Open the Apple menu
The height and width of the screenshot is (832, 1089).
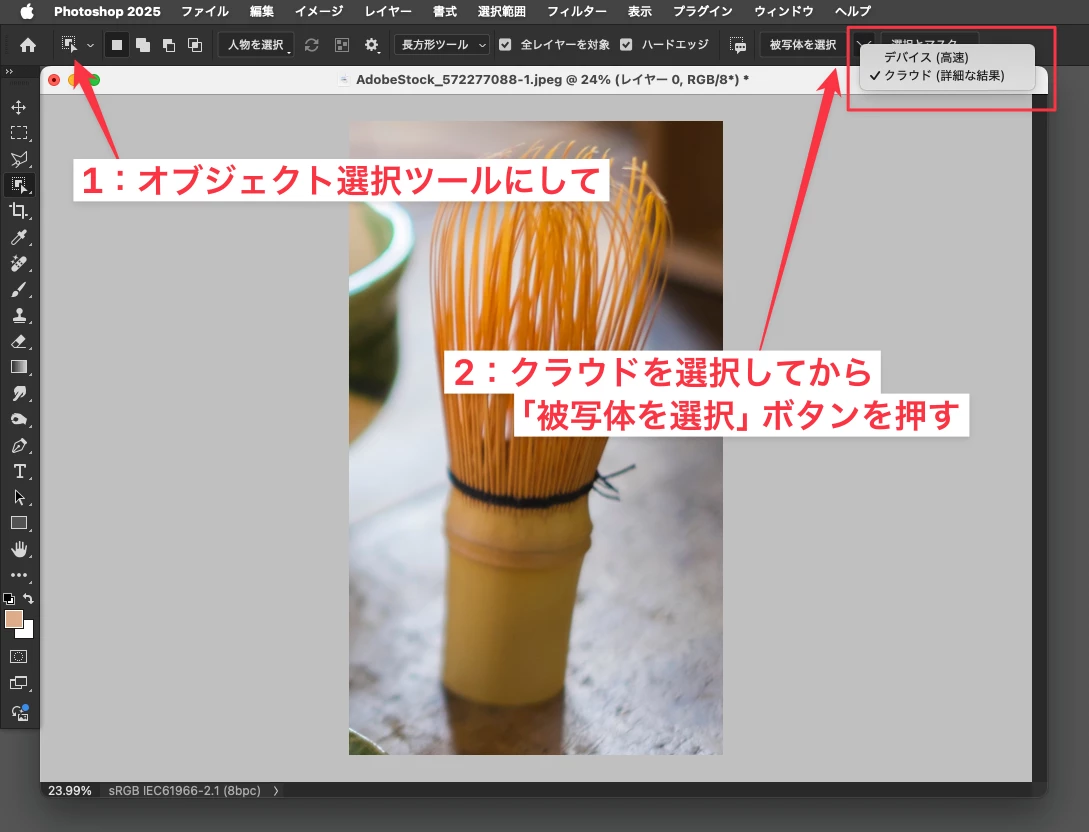pyautogui.click(x=26, y=11)
